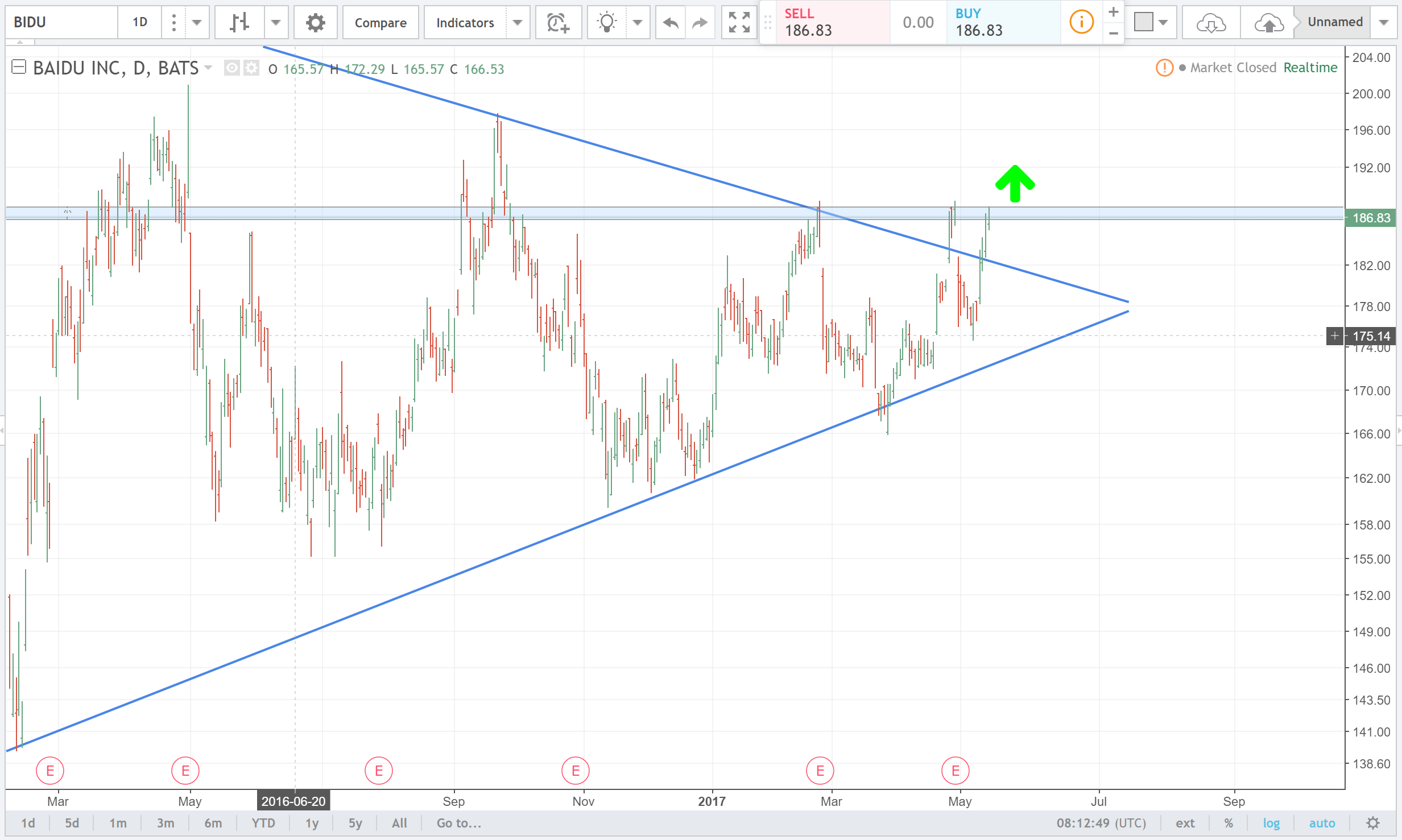This screenshot has height=840, width=1402.
Task: Toggle legend eye visibility icon
Action: pyautogui.click(x=231, y=69)
